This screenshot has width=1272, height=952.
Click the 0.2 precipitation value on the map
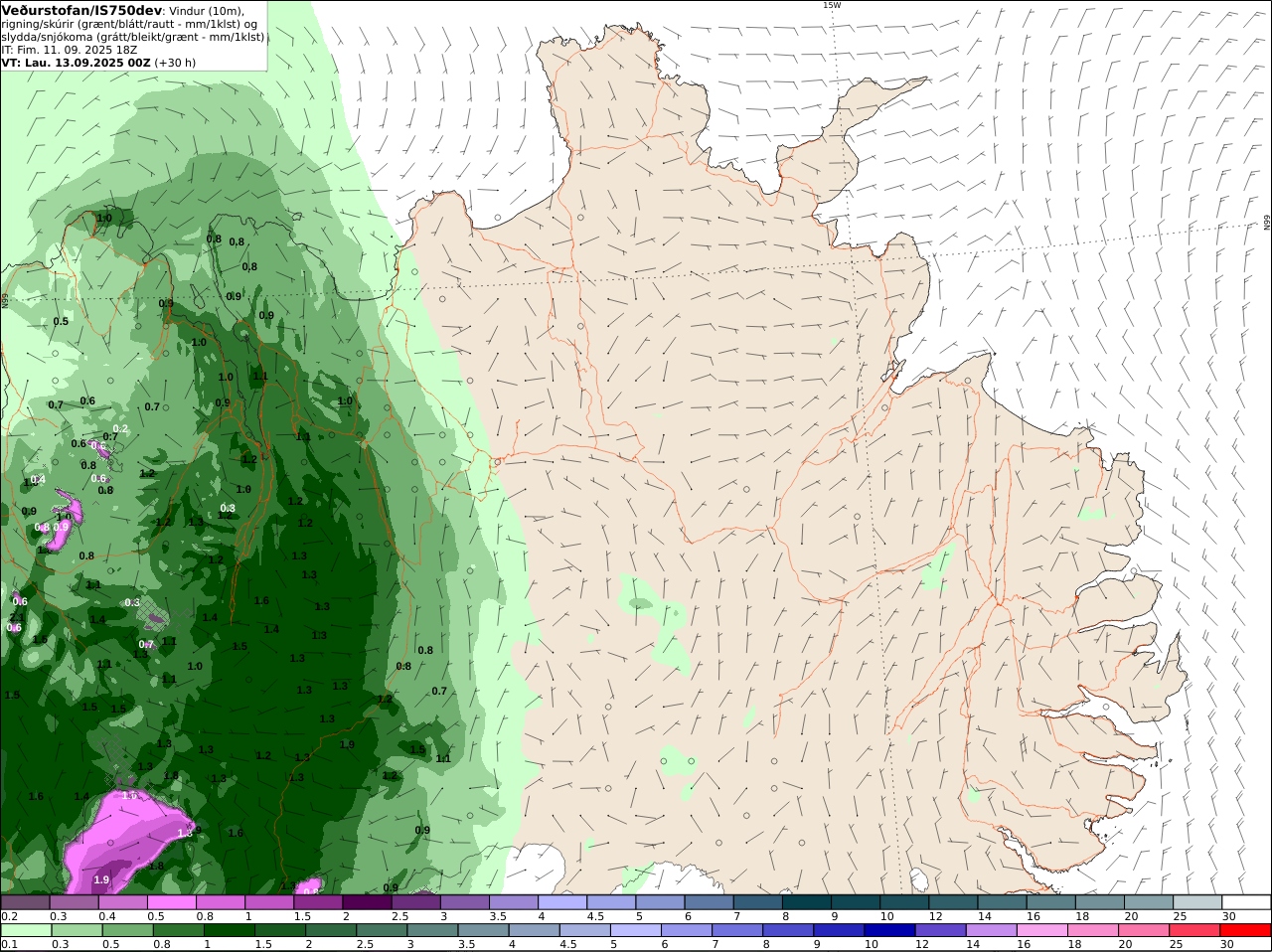(120, 428)
